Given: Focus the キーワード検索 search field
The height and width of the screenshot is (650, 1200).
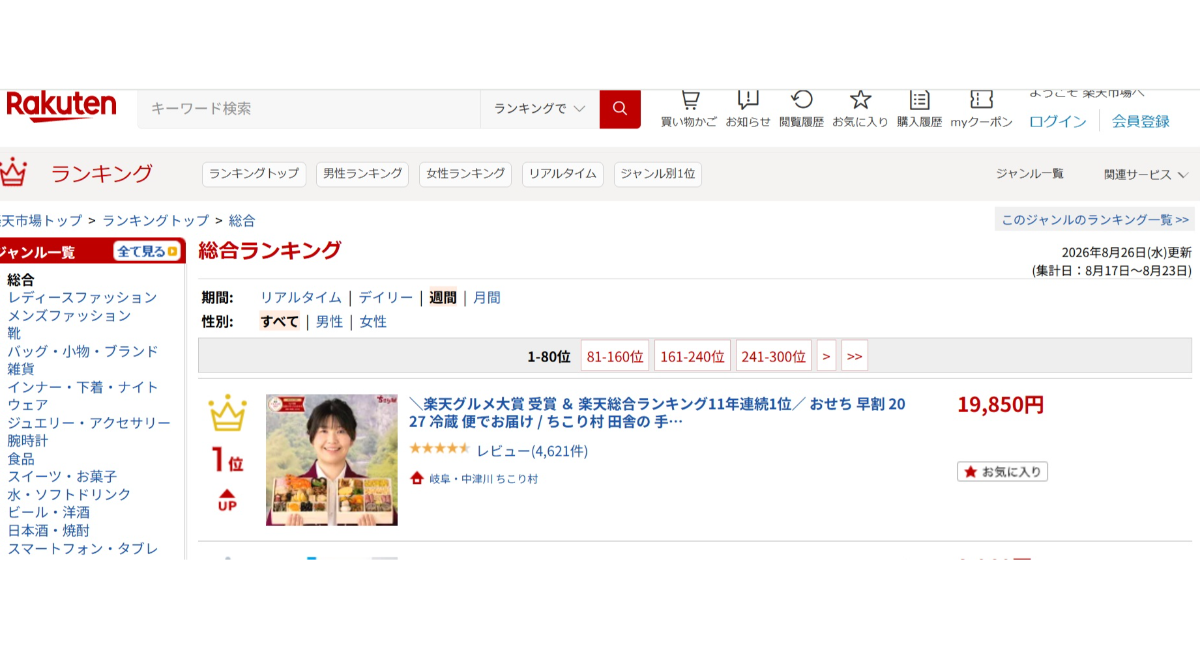Looking at the screenshot, I should [x=308, y=108].
